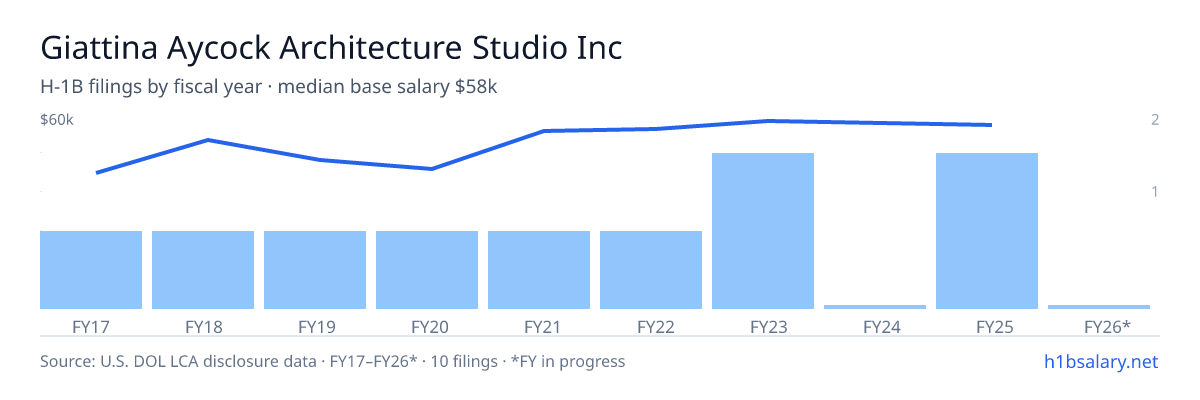The width and height of the screenshot is (1200, 400).
Task: Select the FY18 filings bar
Action: coord(203,270)
